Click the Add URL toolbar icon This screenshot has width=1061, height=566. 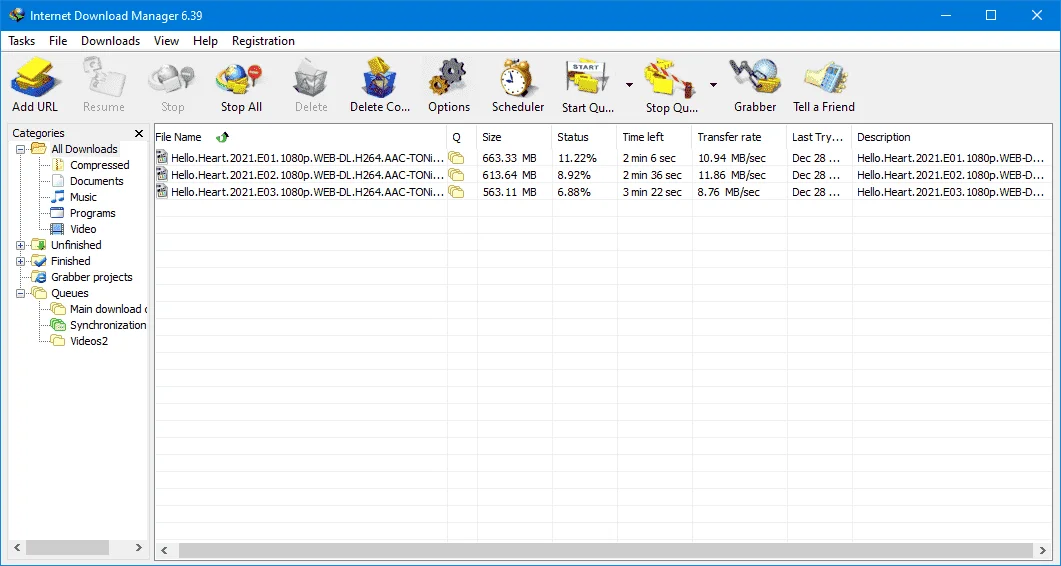click(x=35, y=77)
